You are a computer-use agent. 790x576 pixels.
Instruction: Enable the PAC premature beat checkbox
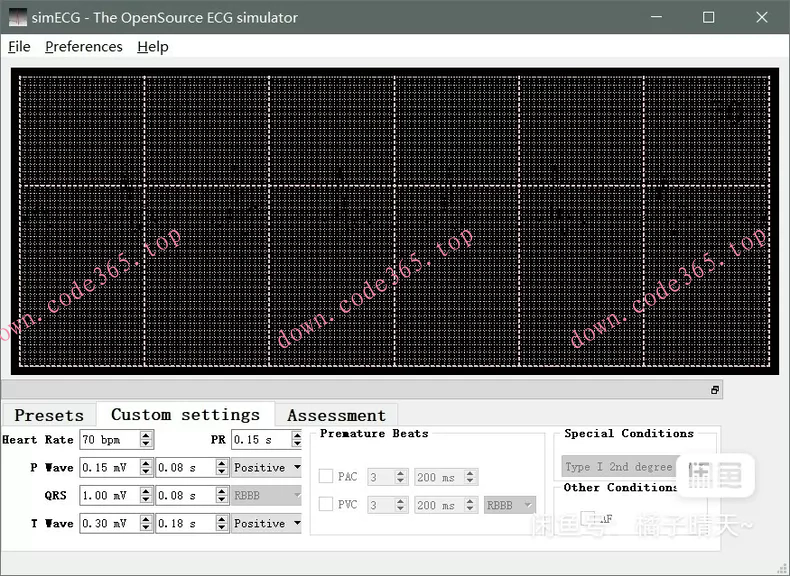[326, 477]
